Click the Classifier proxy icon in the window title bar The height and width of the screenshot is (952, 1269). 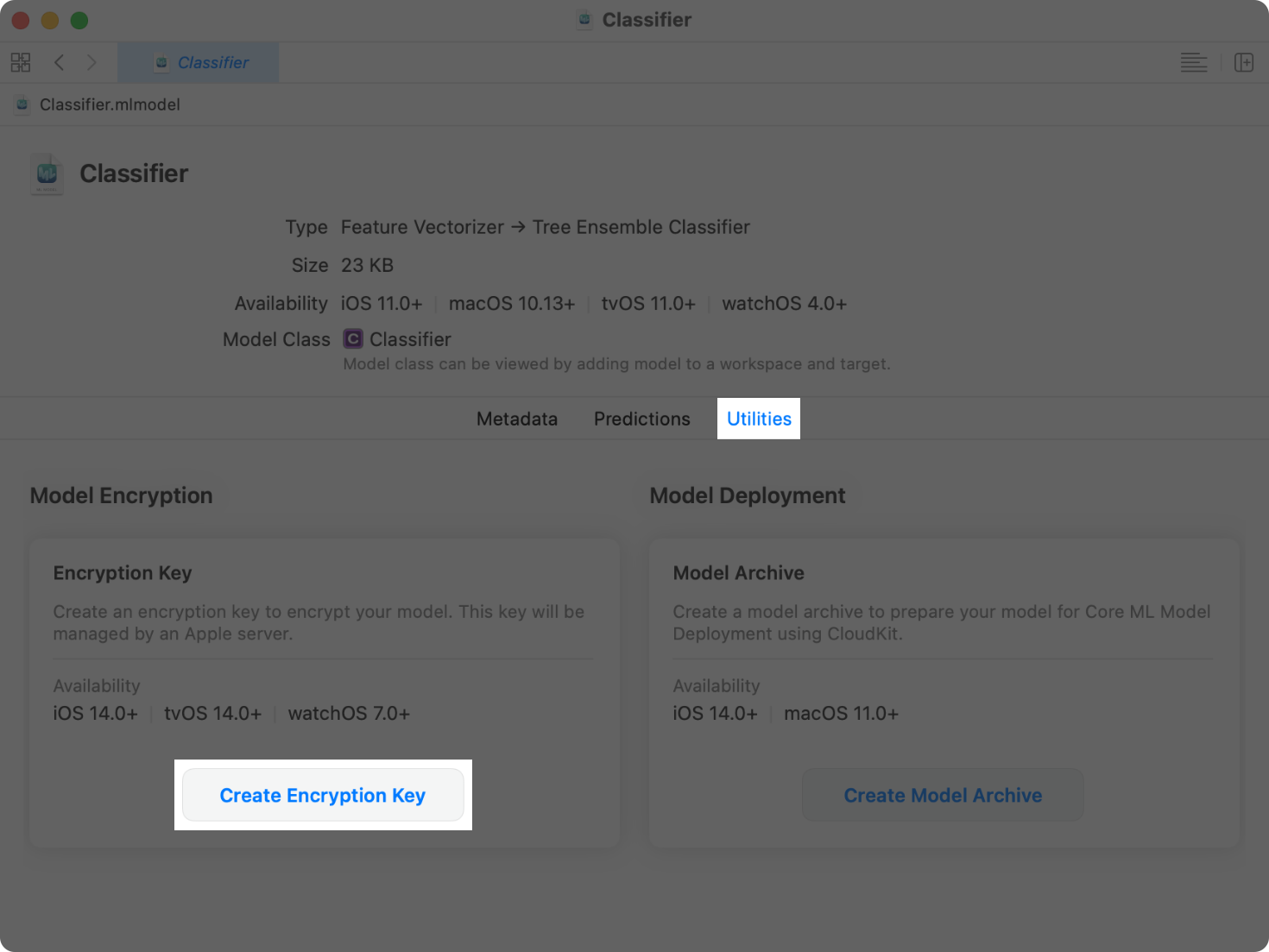coord(583,19)
